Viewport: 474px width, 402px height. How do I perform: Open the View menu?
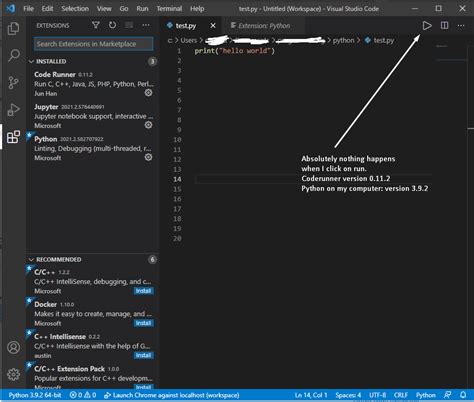104,9
